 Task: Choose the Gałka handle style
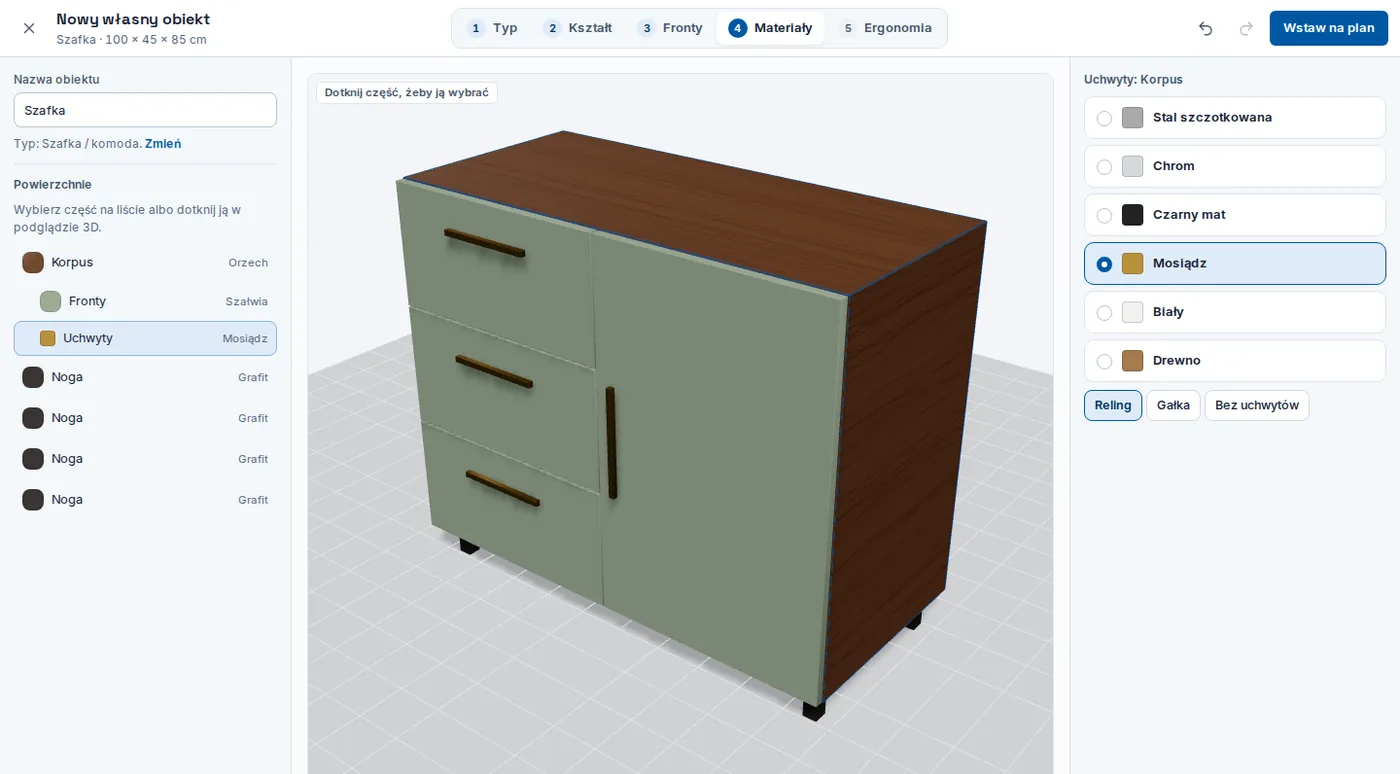click(1173, 405)
